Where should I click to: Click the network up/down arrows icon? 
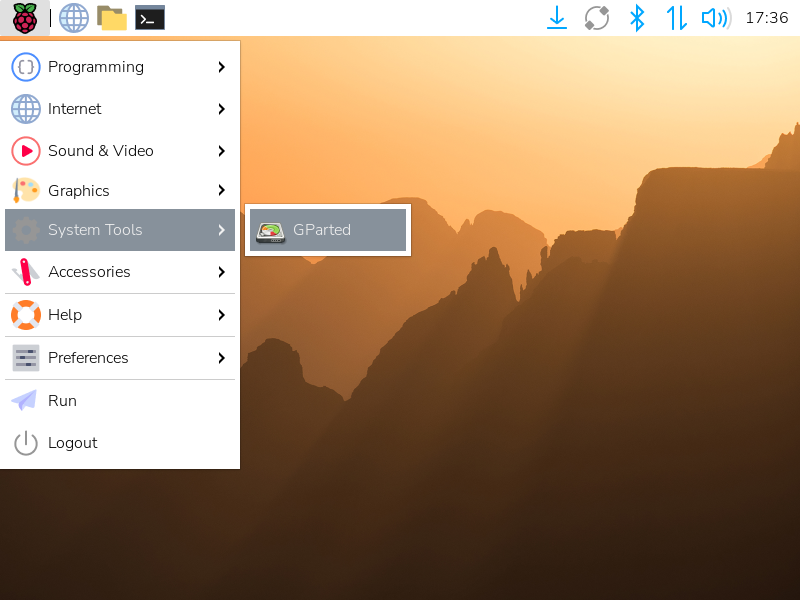point(676,18)
